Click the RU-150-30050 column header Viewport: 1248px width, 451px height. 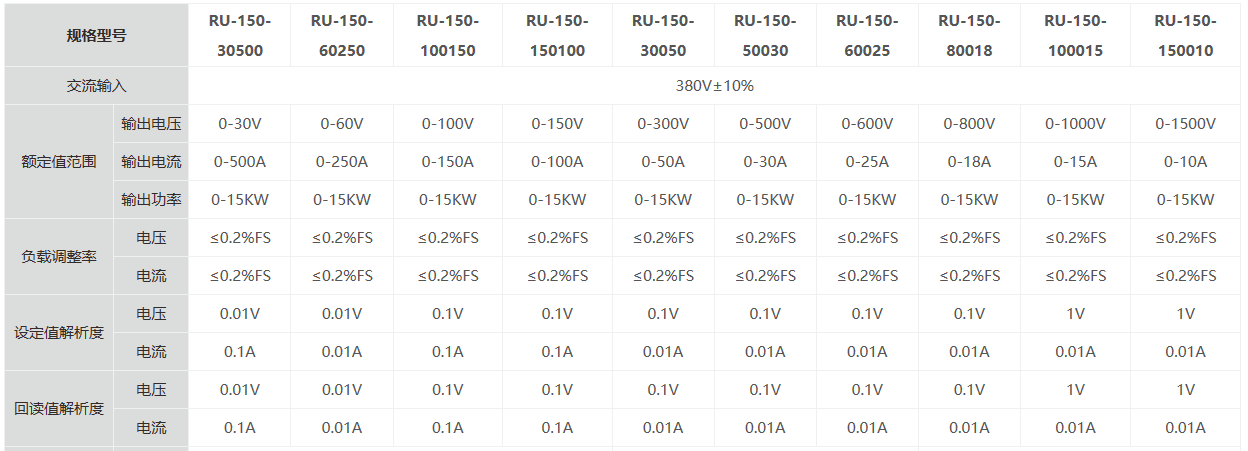tap(663, 35)
